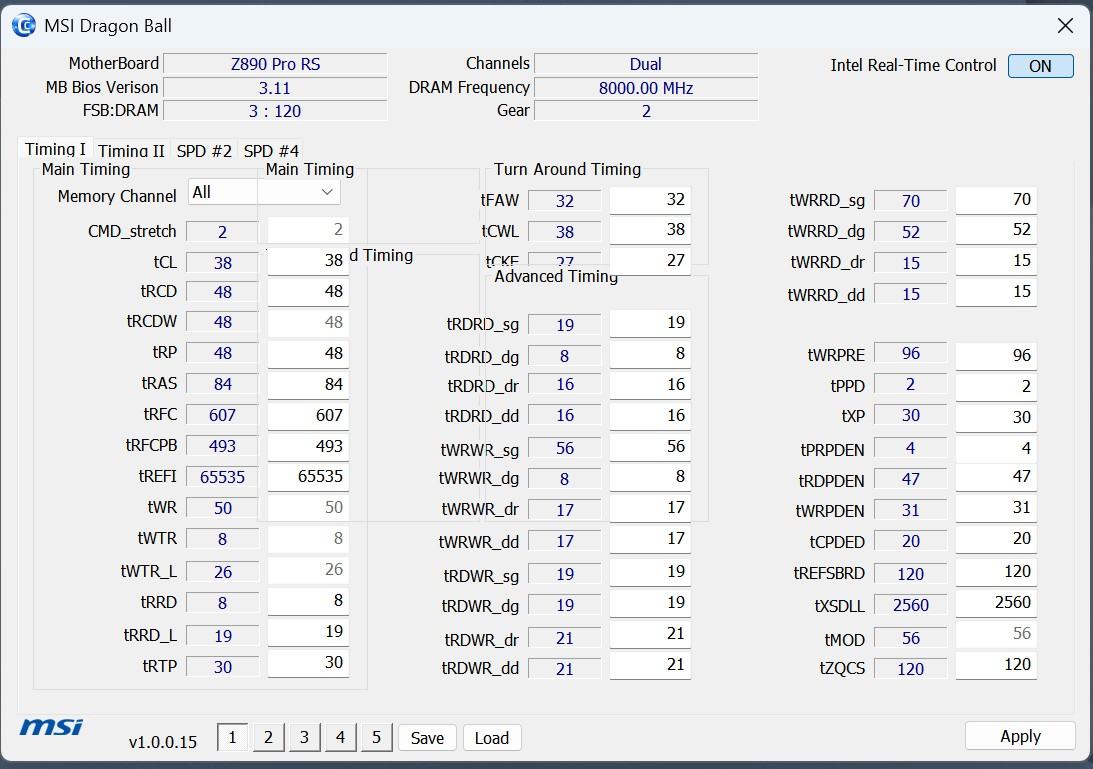Switch to the SPD #4 tab

click(271, 151)
